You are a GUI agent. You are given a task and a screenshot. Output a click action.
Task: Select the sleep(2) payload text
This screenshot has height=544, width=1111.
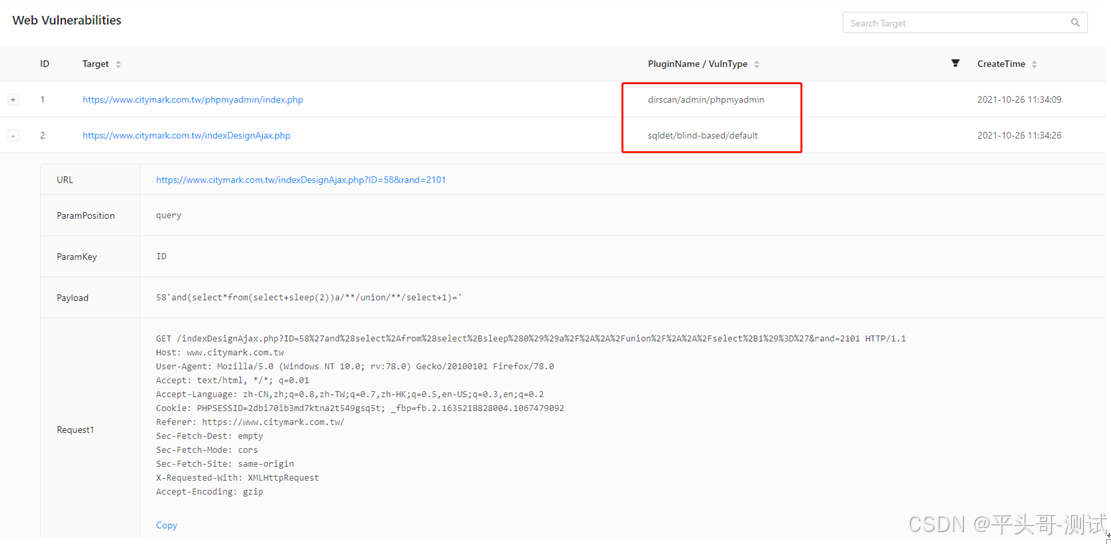309,298
